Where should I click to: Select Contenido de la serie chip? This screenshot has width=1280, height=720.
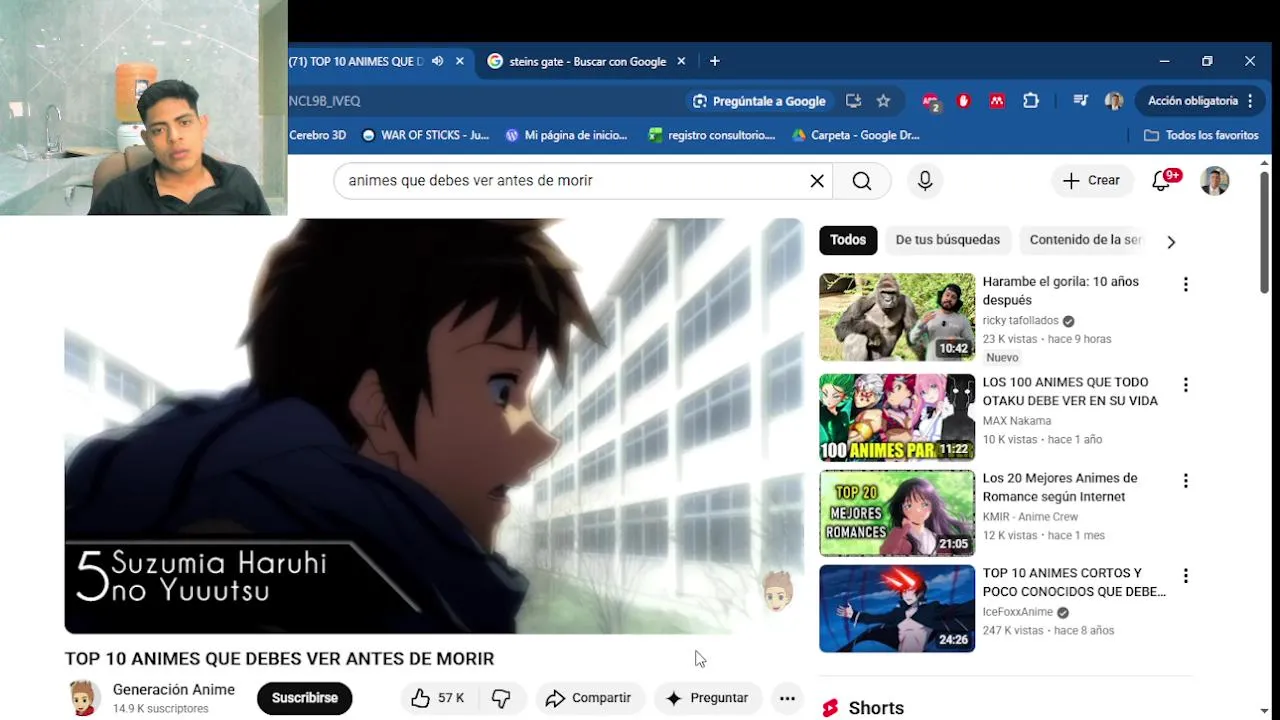tap(1084, 240)
